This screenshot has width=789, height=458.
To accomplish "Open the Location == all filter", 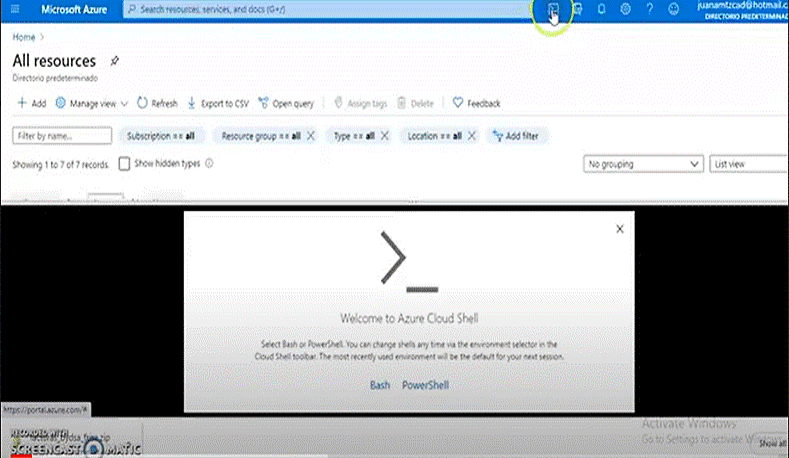I will 434,136.
